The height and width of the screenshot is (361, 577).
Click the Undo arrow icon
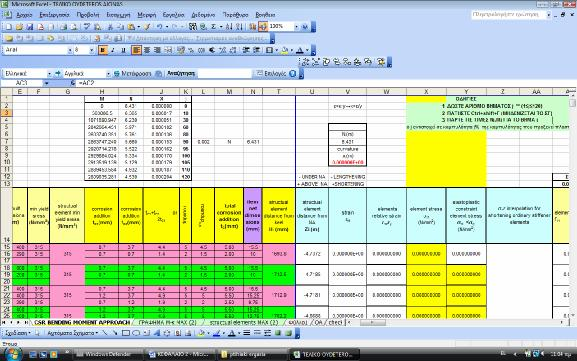point(159,26)
